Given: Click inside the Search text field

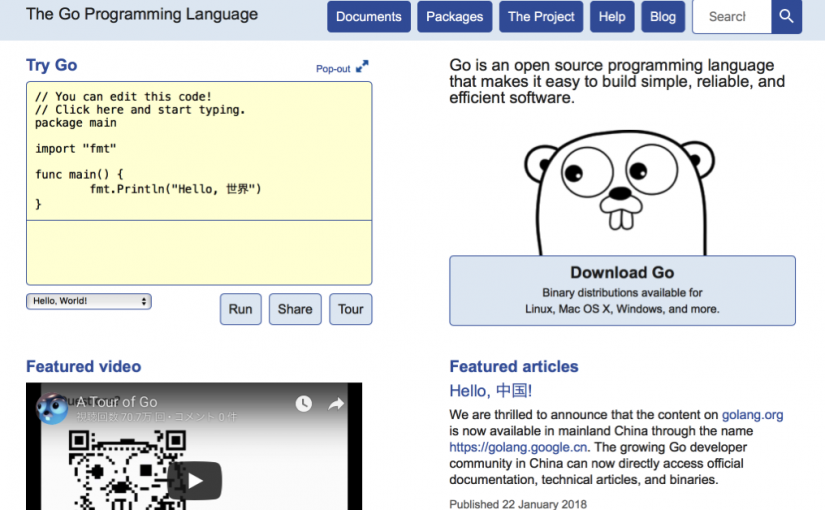Looking at the screenshot, I should point(729,17).
